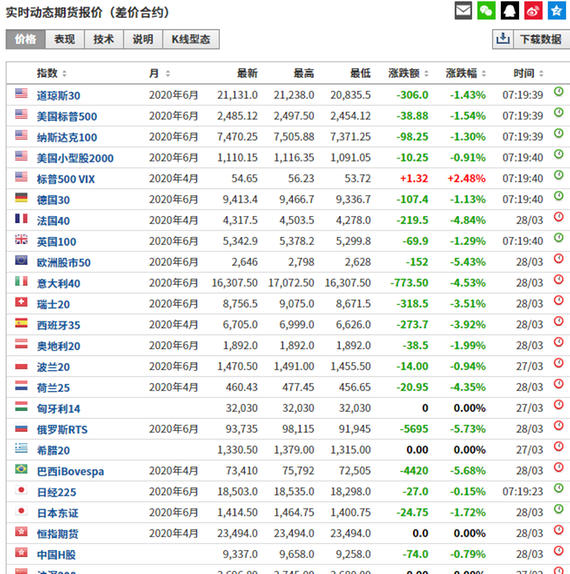Switch to the 表现 tab

65,39
